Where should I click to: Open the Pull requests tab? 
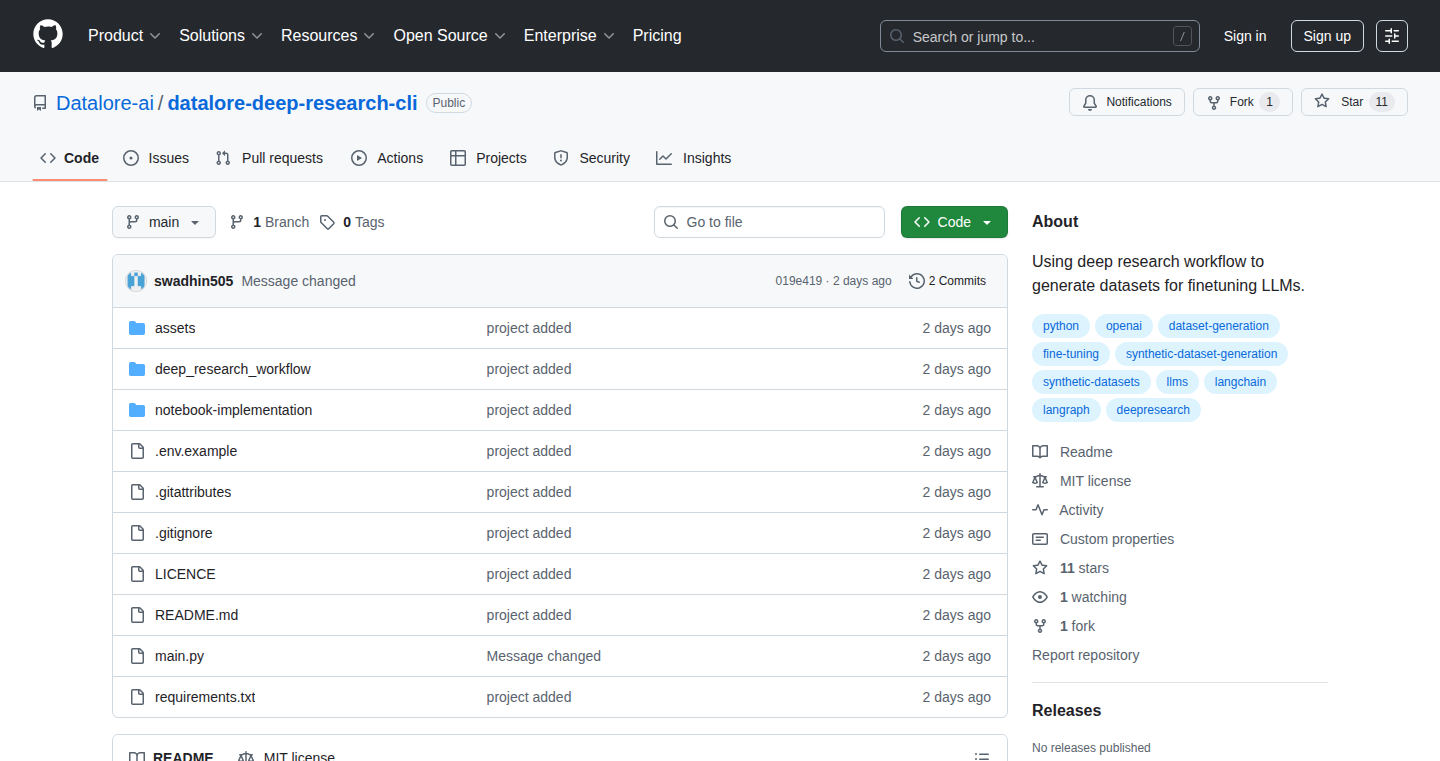270,158
